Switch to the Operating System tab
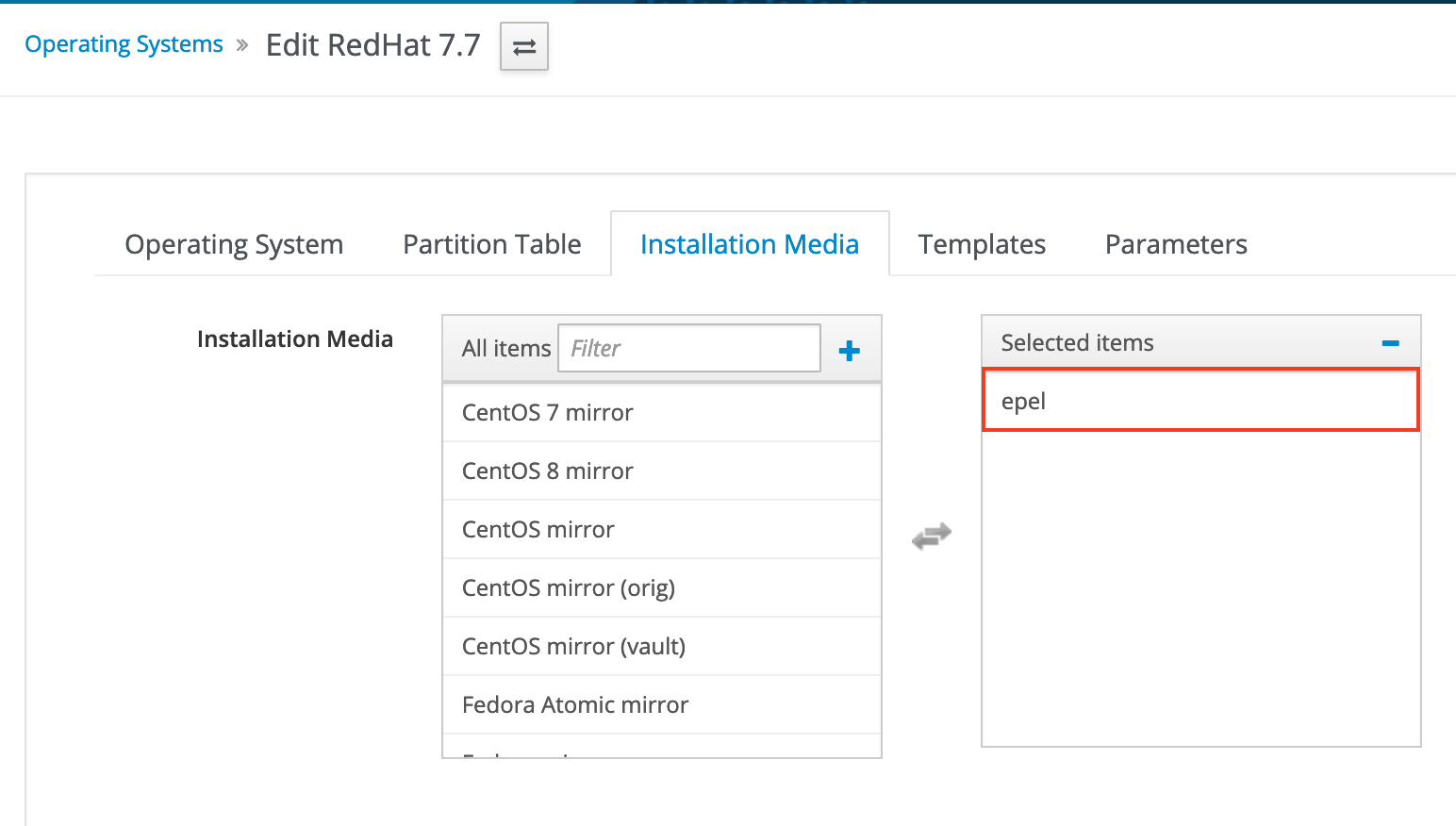1456x826 pixels. click(234, 244)
